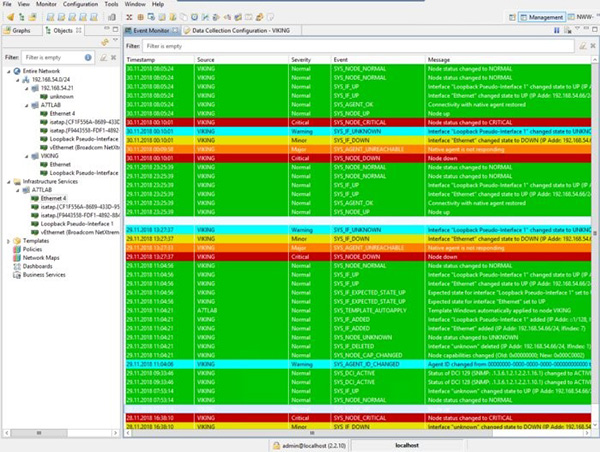
Task: Click the envelope toolbar icon
Action: coord(249,17)
